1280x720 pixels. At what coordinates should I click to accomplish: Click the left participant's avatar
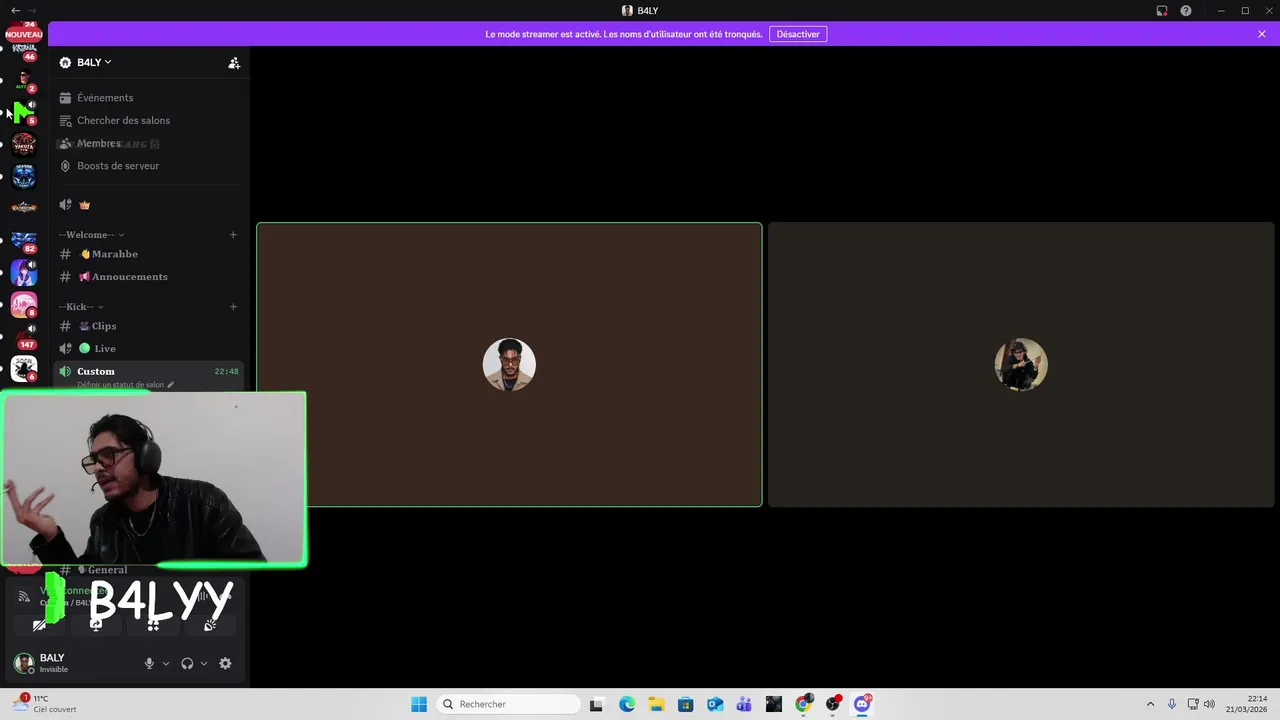[x=509, y=365]
